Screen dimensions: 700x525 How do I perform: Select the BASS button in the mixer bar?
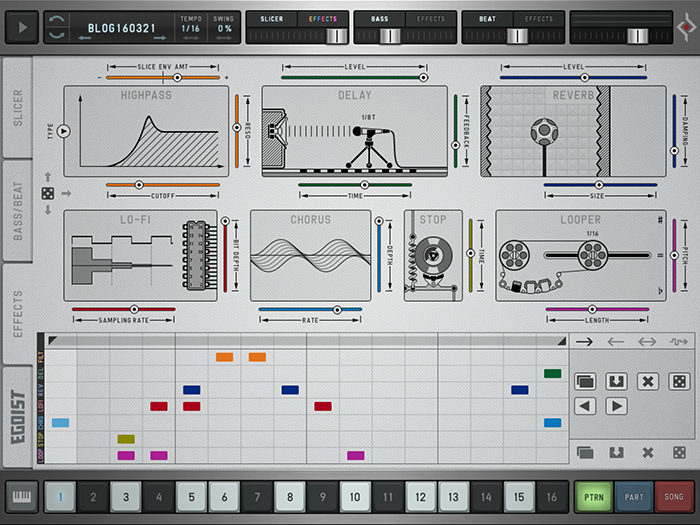click(379, 19)
